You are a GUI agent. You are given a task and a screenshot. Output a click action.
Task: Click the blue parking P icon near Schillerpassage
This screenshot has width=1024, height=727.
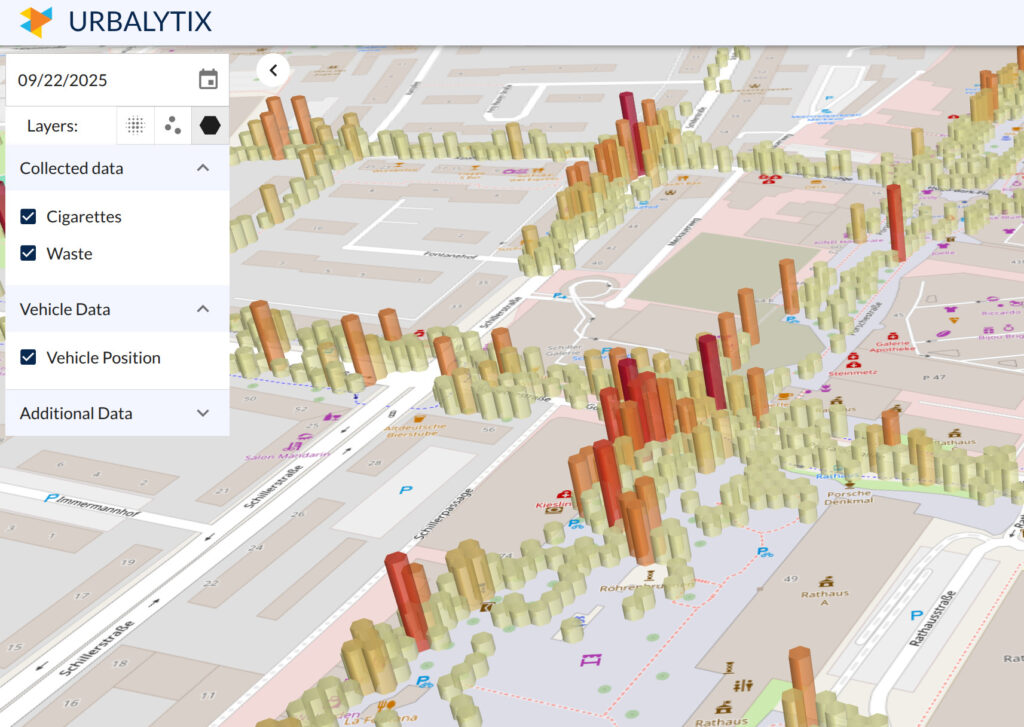(x=406, y=489)
